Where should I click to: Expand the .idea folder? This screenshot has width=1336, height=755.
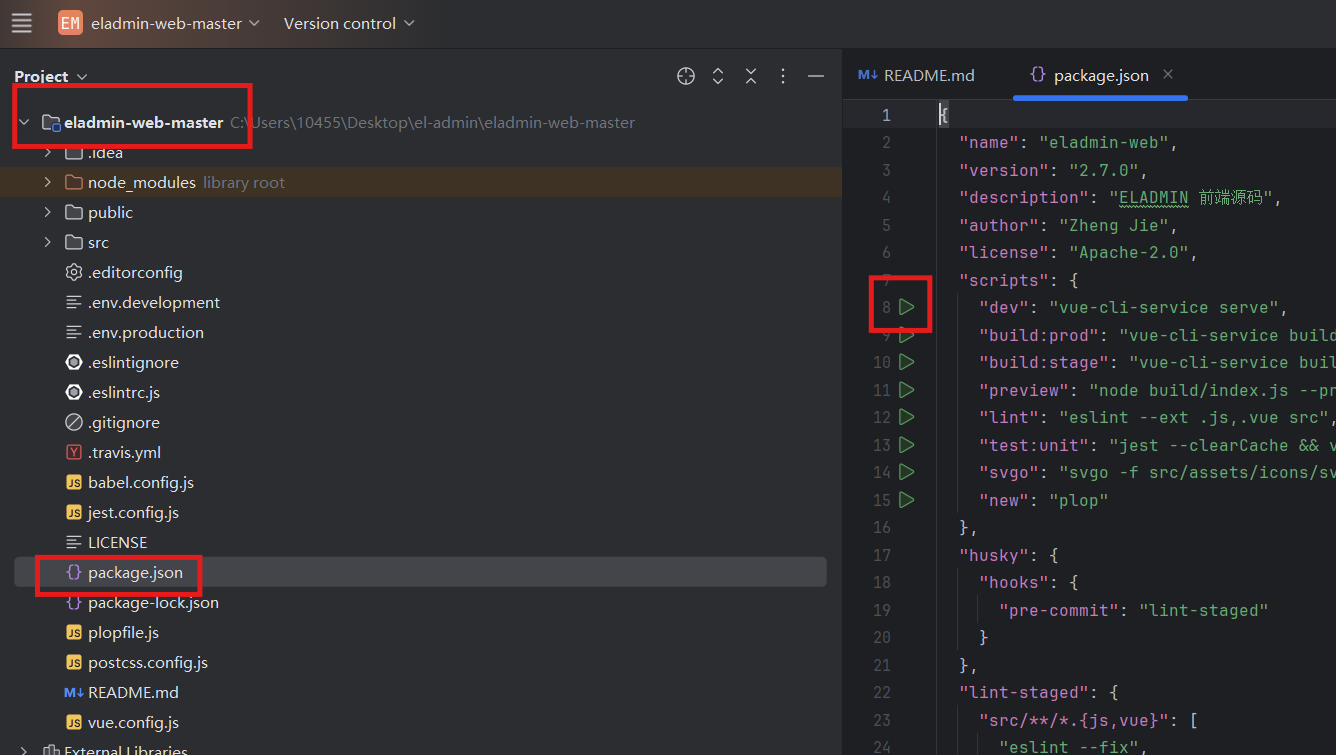(x=47, y=153)
